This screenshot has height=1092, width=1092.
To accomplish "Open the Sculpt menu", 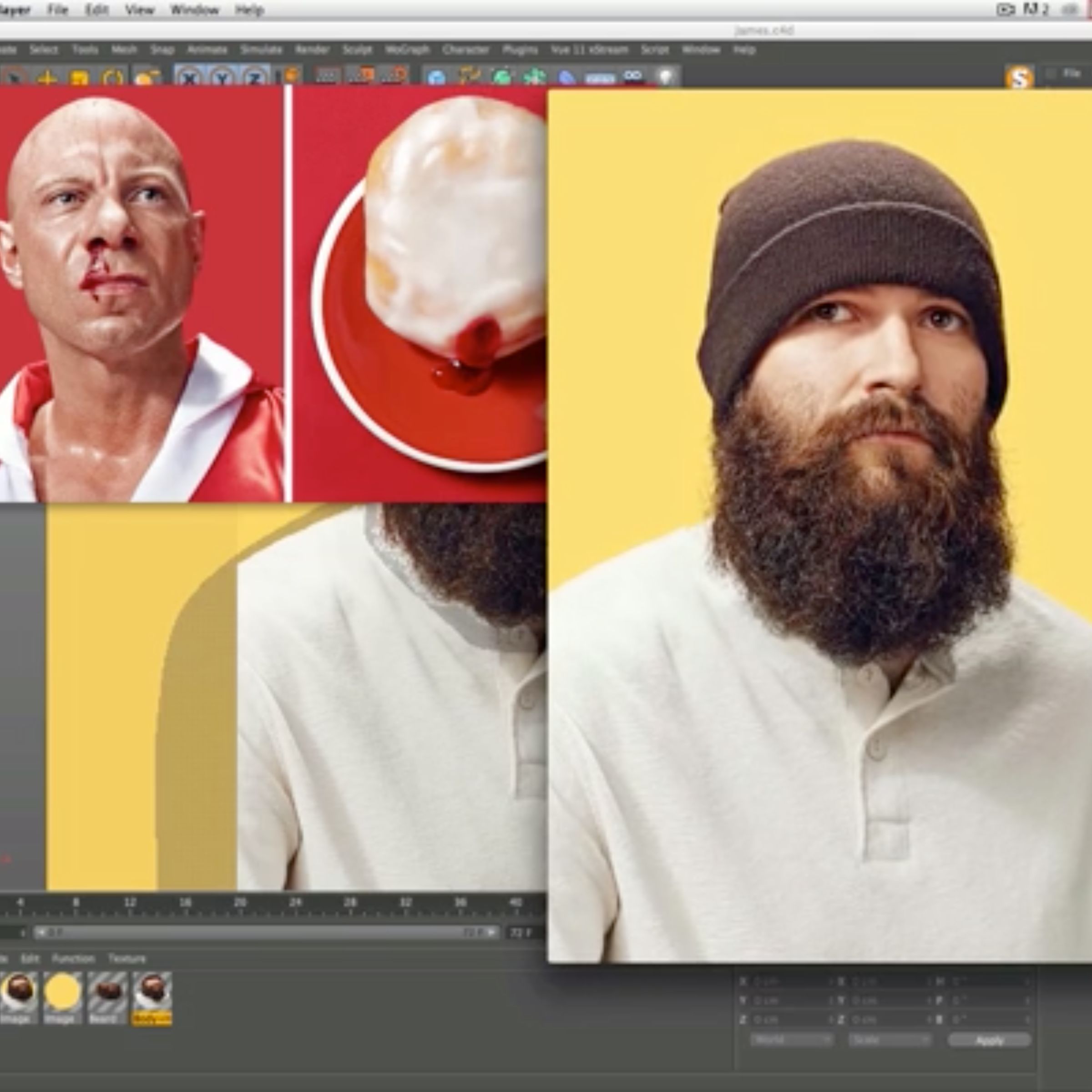I will 357,50.
